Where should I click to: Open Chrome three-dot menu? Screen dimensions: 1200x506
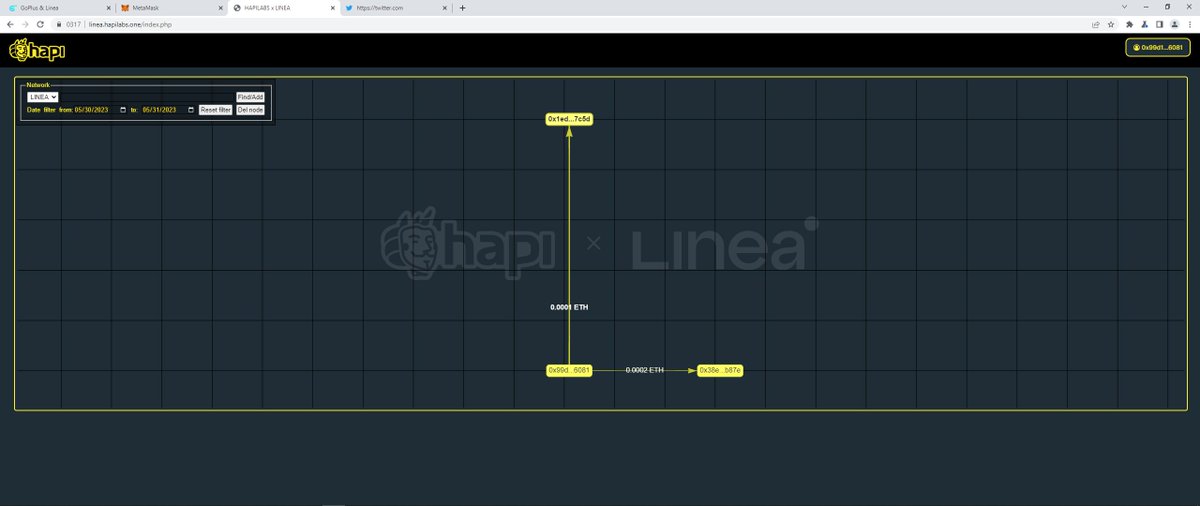tap(1190, 24)
